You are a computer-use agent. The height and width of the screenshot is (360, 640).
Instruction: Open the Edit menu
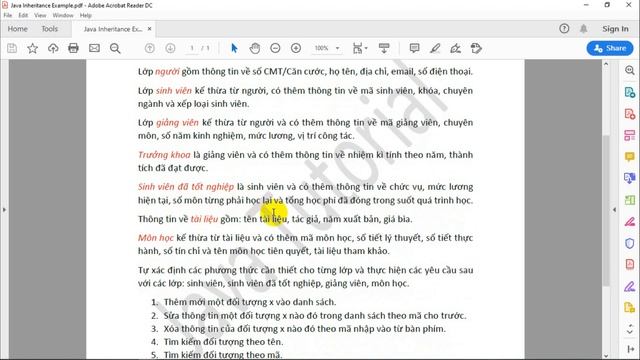click(23, 15)
